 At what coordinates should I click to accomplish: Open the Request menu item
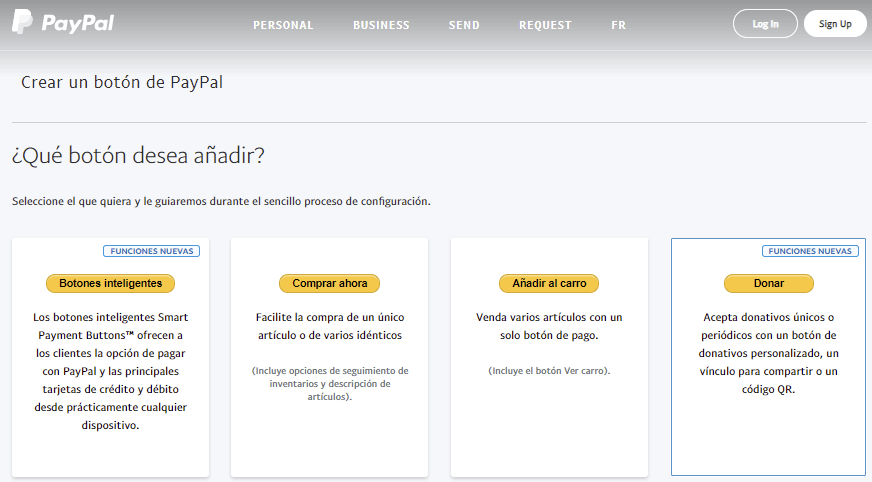[x=545, y=25]
